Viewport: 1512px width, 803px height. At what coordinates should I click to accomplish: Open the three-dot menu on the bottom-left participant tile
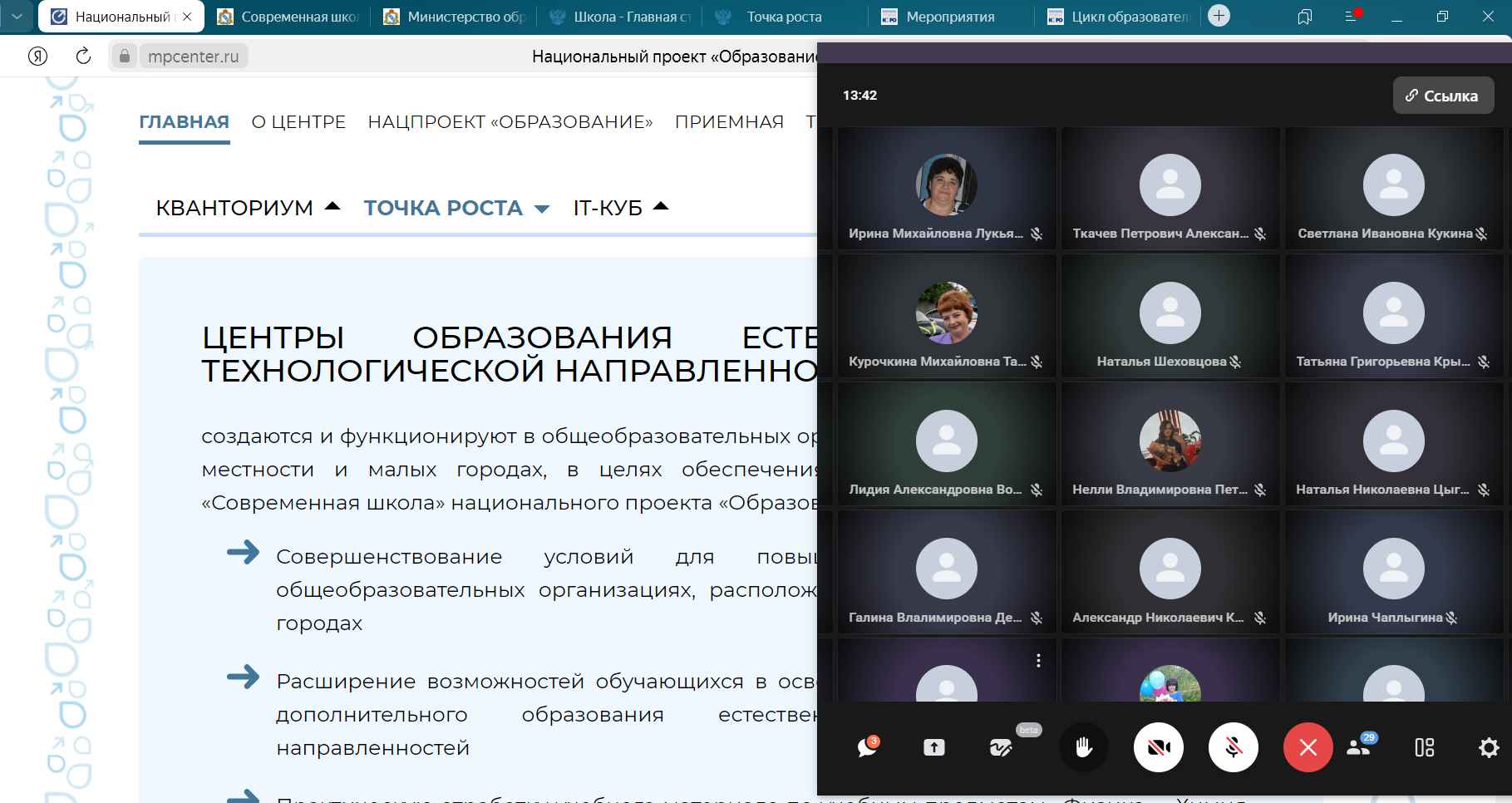click(x=1038, y=660)
